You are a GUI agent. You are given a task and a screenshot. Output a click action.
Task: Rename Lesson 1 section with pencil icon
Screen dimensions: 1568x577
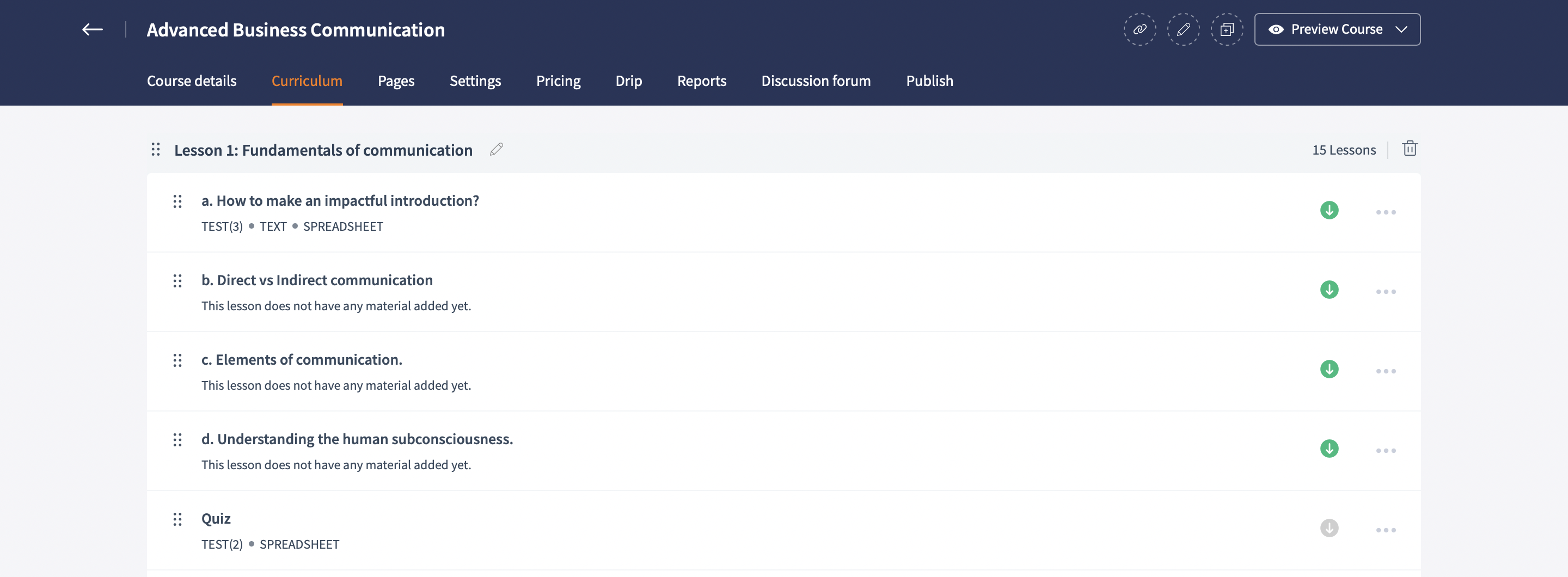click(x=497, y=149)
